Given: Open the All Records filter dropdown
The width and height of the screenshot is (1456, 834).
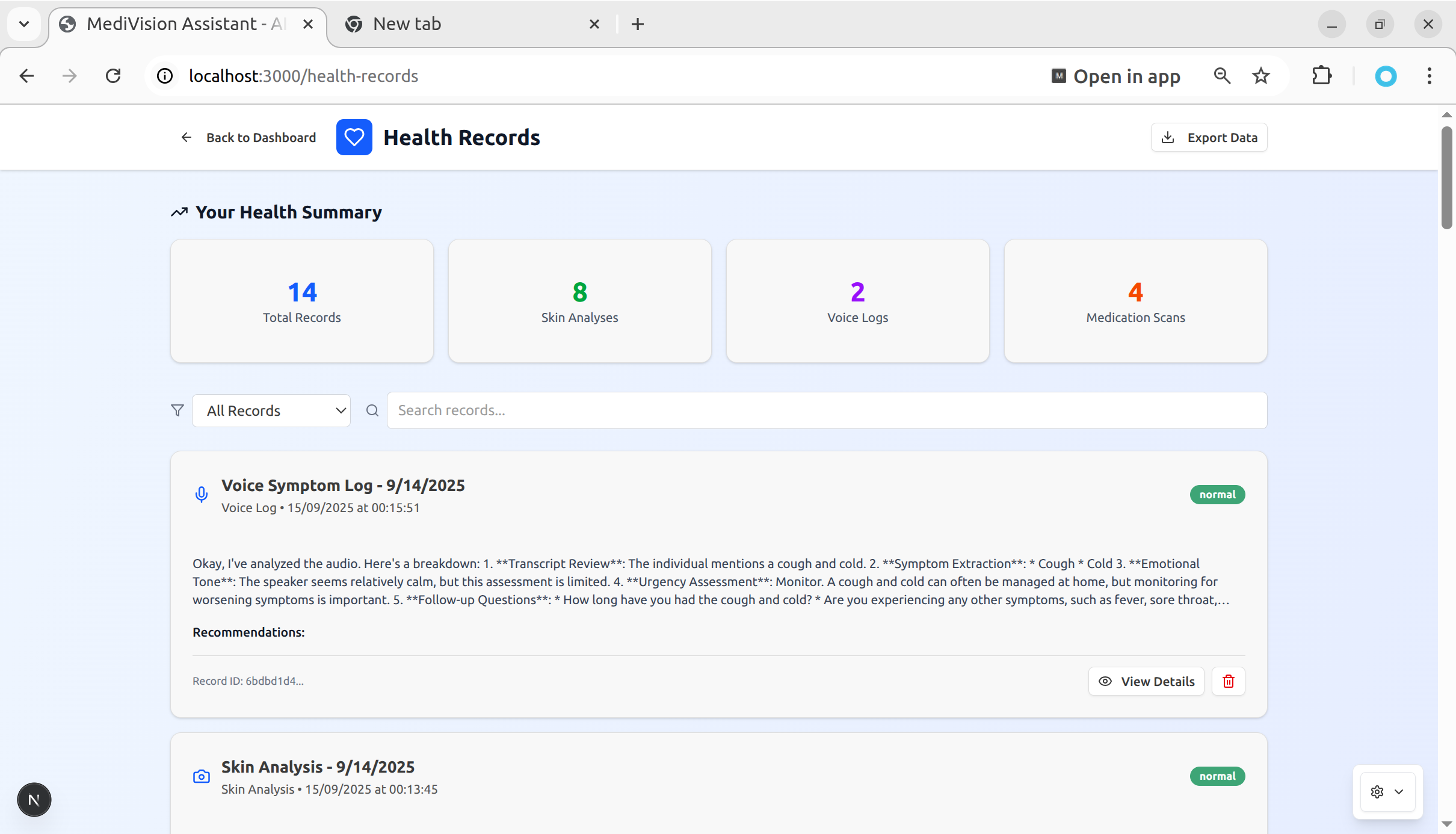Looking at the screenshot, I should tap(271, 410).
